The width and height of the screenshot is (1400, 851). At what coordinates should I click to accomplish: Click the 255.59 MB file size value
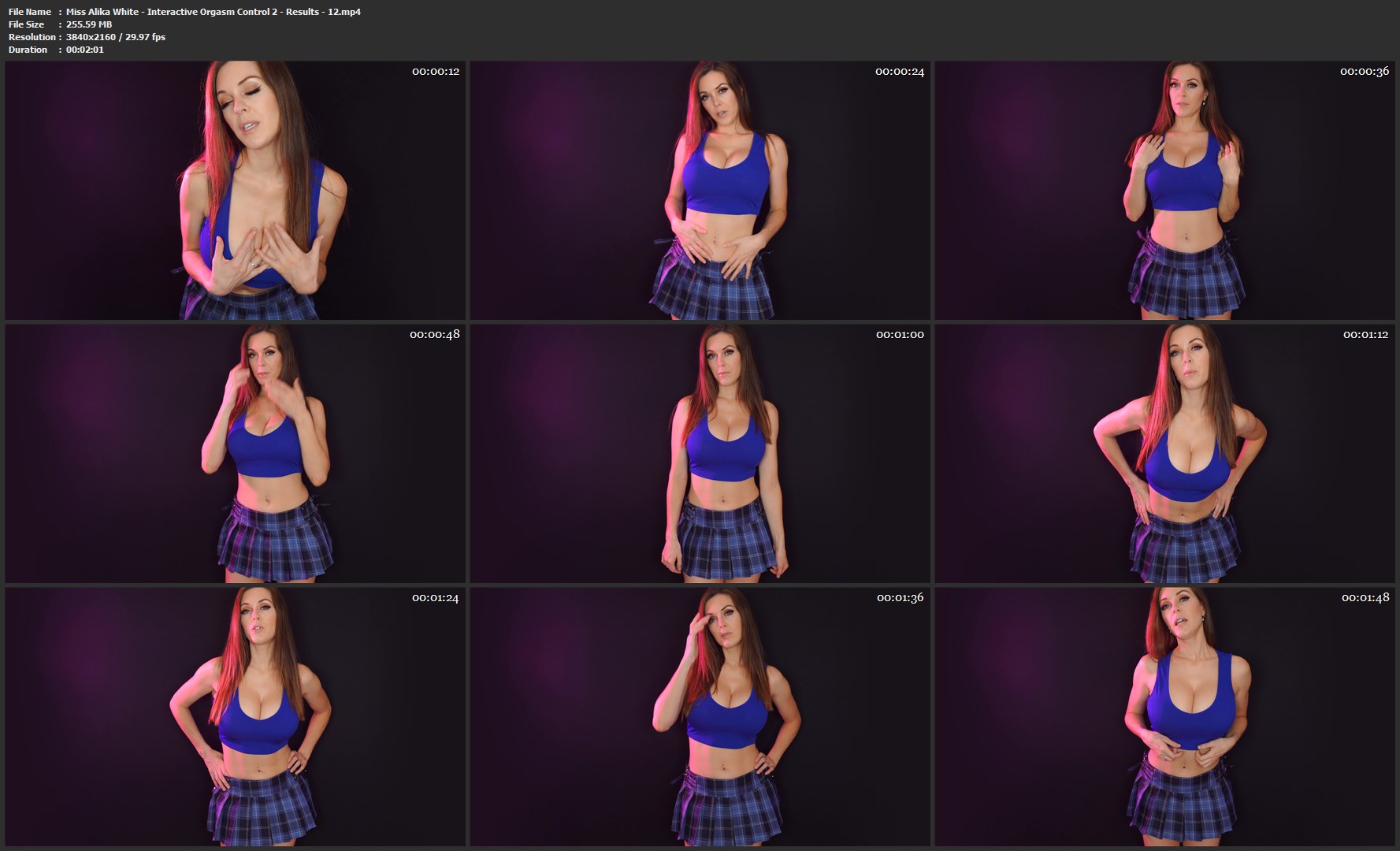tap(89, 24)
